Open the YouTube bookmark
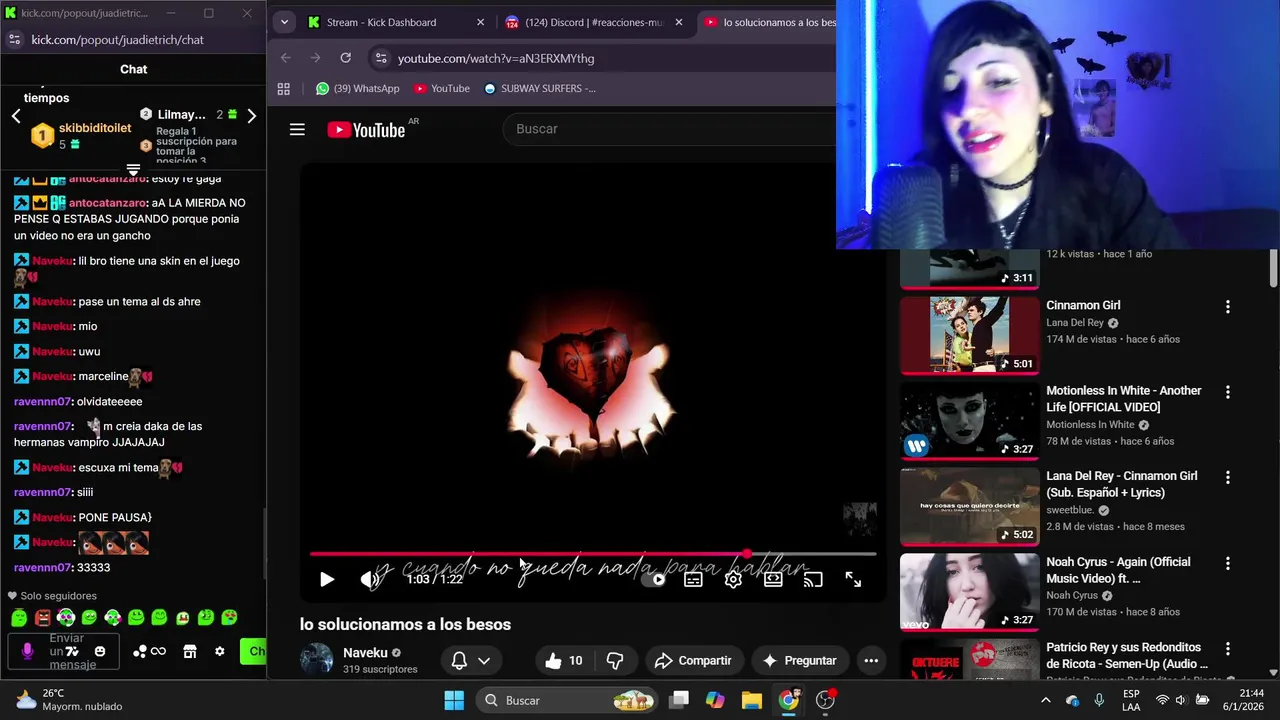1280x720 pixels. [441, 88]
